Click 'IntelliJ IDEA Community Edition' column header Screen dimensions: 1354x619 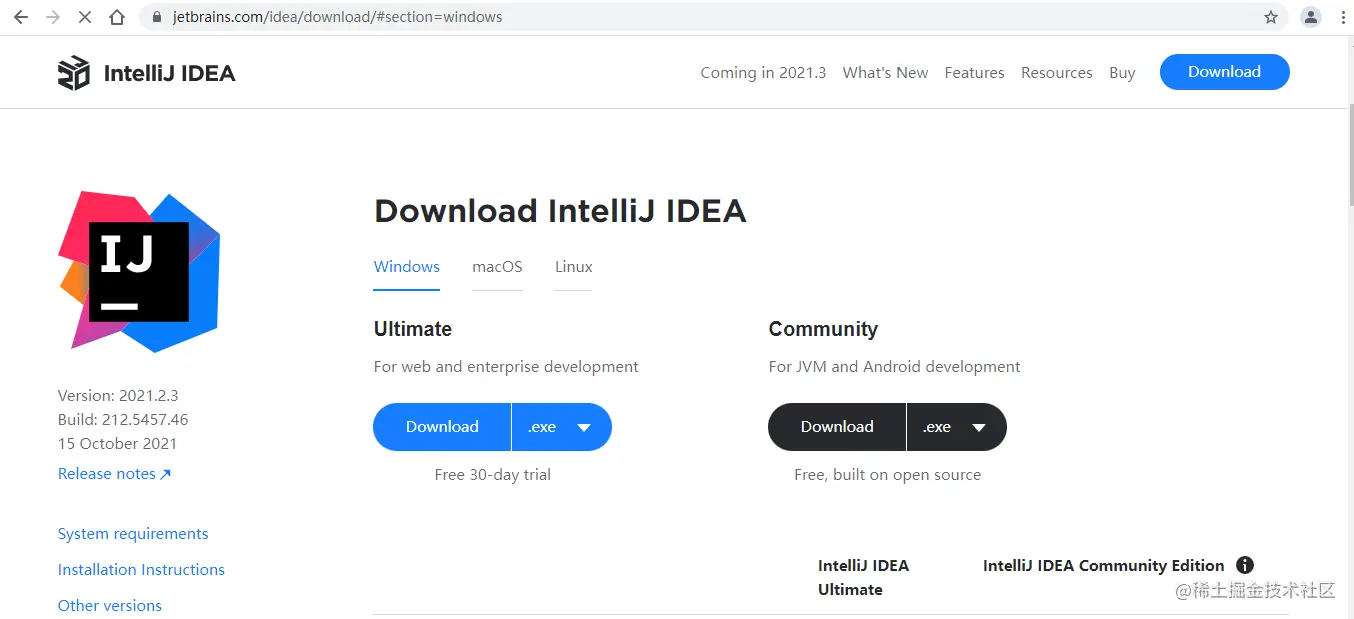click(x=1103, y=566)
